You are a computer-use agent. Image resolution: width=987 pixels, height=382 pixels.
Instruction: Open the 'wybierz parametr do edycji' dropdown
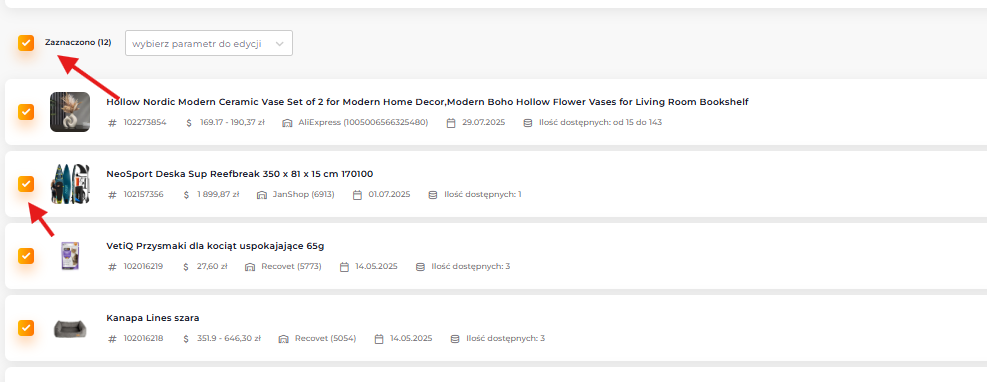click(x=209, y=43)
